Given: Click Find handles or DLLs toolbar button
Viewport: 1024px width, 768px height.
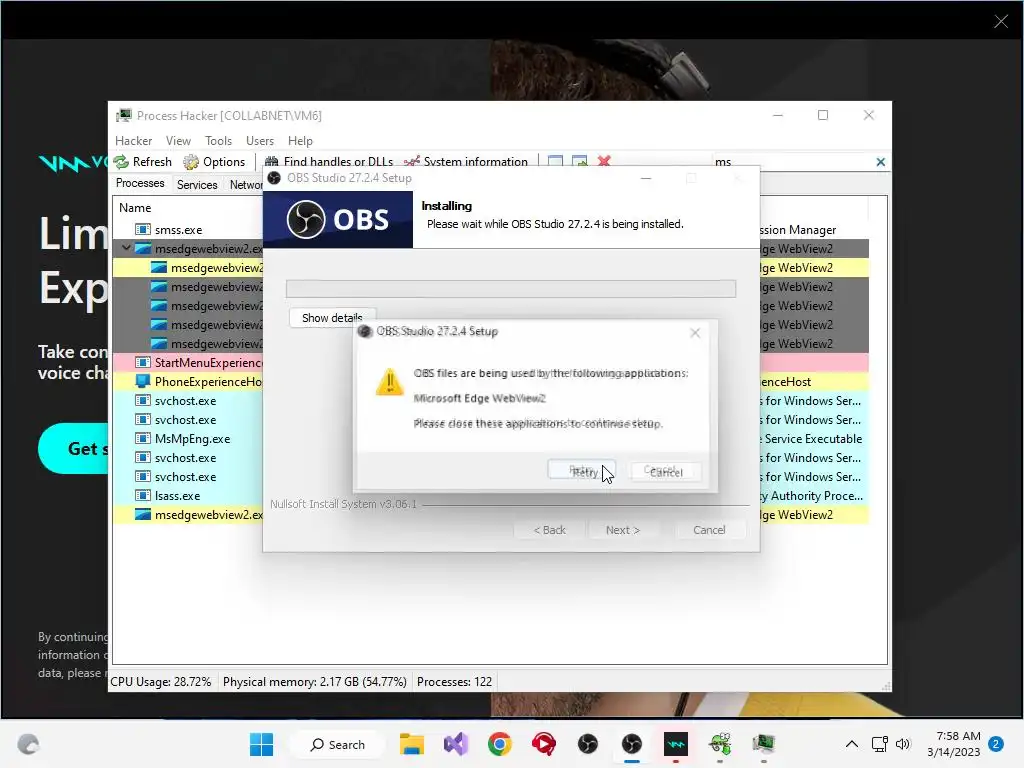Looking at the screenshot, I should tap(328, 161).
